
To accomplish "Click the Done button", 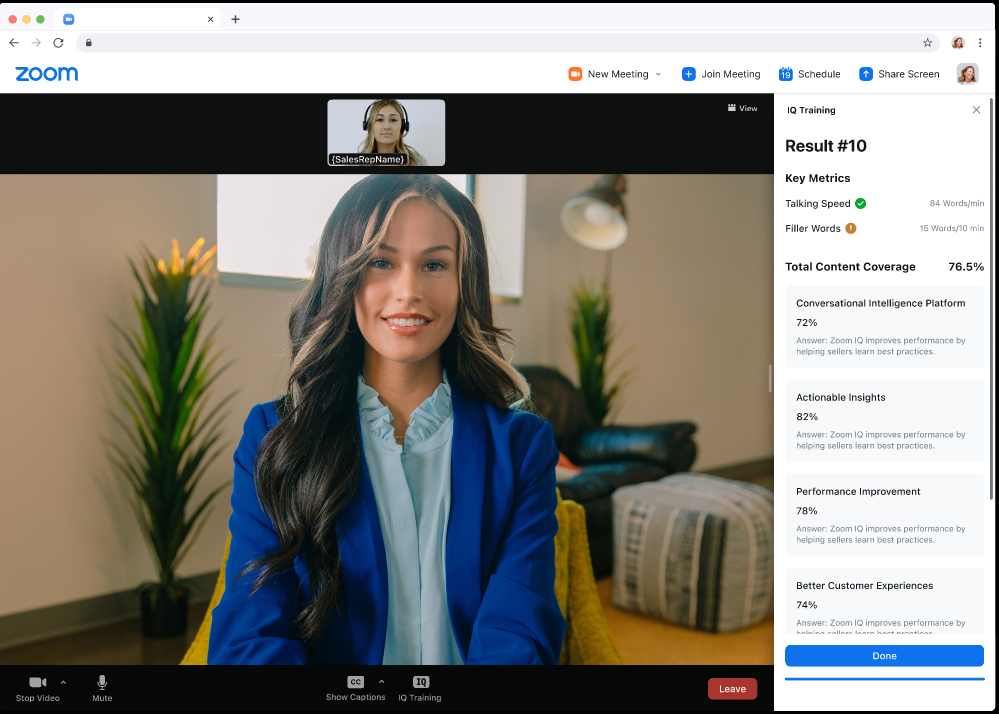I will click(x=884, y=656).
